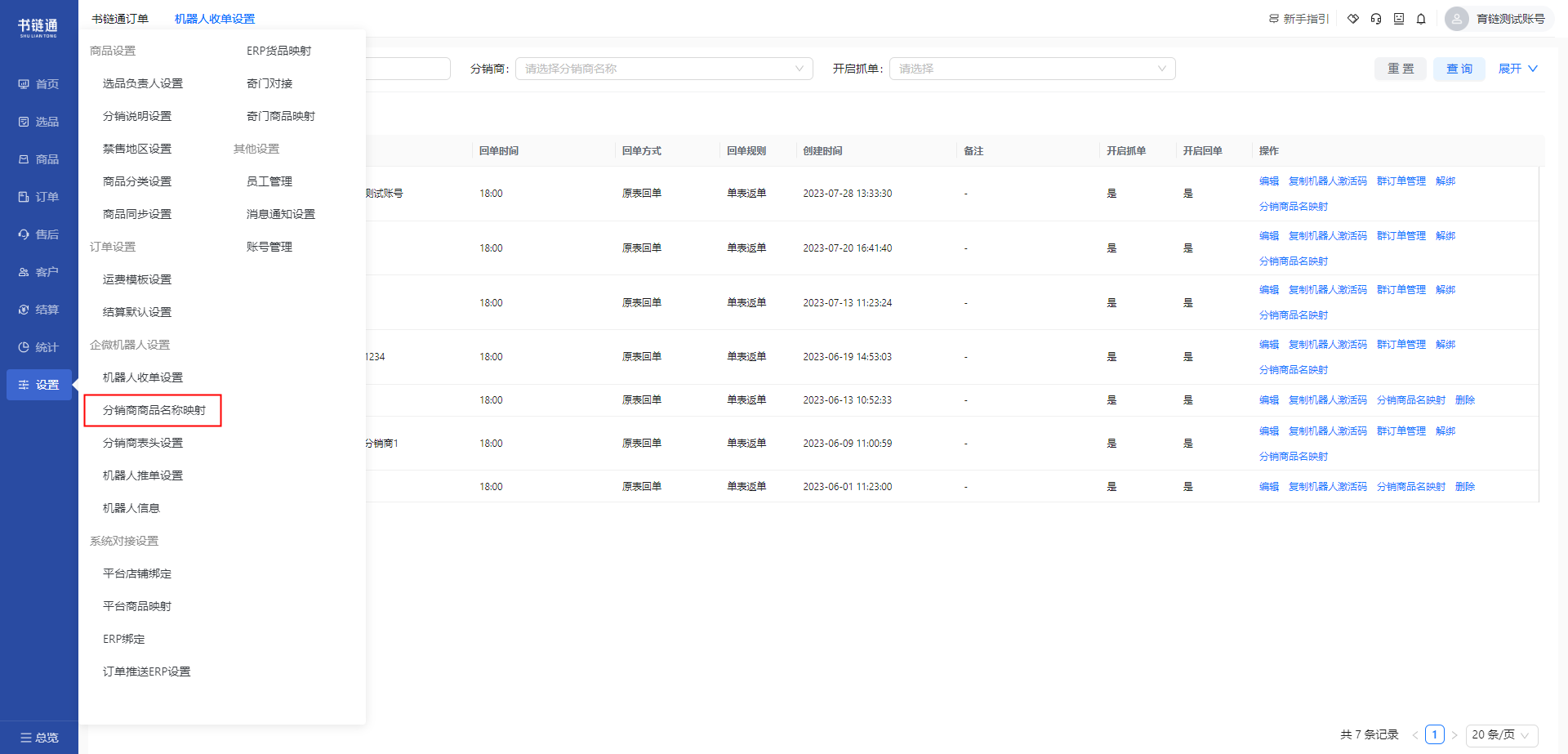Select 商品同步设置 menu item

137,214
